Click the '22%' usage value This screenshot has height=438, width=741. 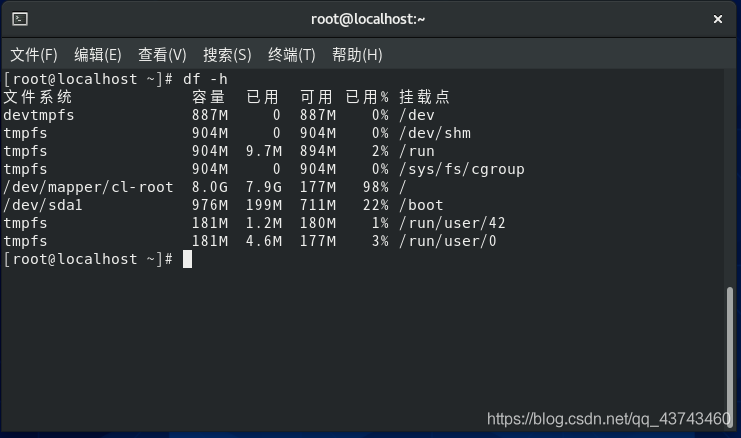tap(376, 205)
